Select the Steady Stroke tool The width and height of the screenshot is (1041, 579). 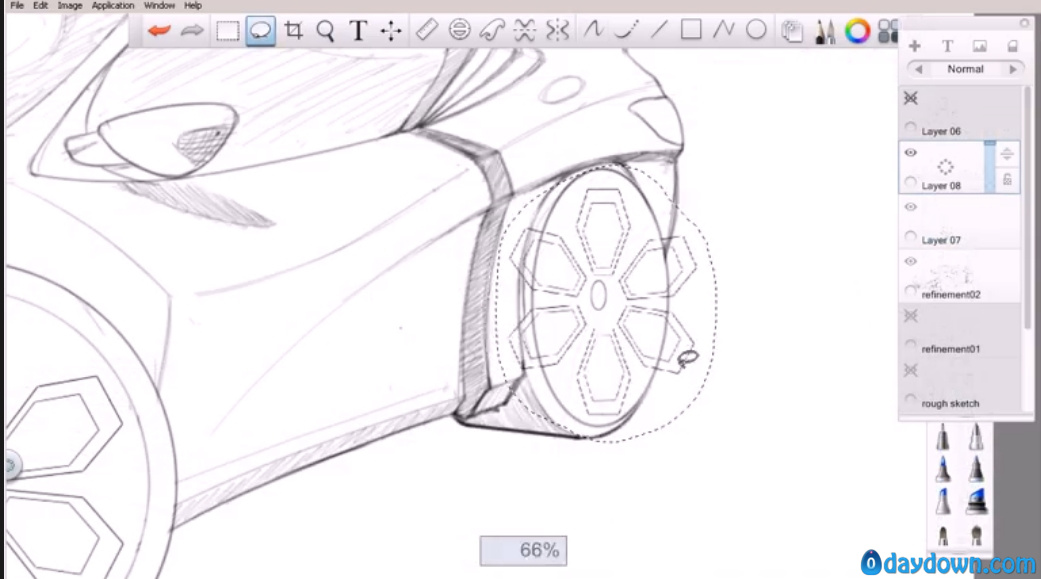[x=593, y=30]
